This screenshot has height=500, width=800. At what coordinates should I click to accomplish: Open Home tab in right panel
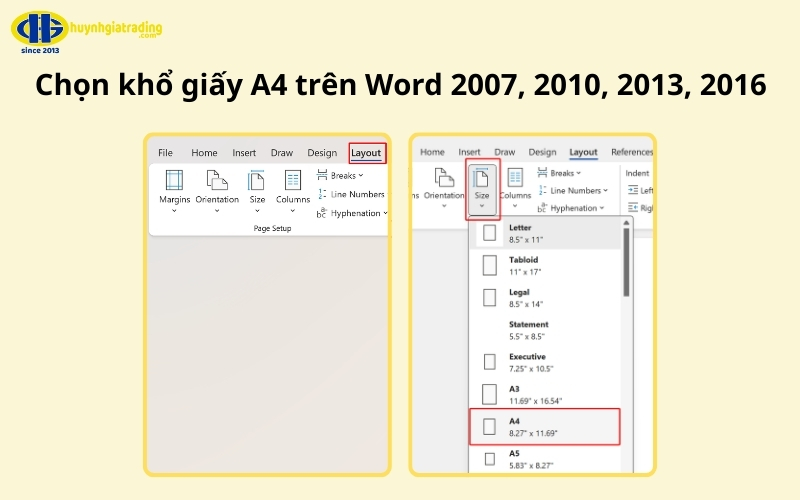pyautogui.click(x=432, y=152)
